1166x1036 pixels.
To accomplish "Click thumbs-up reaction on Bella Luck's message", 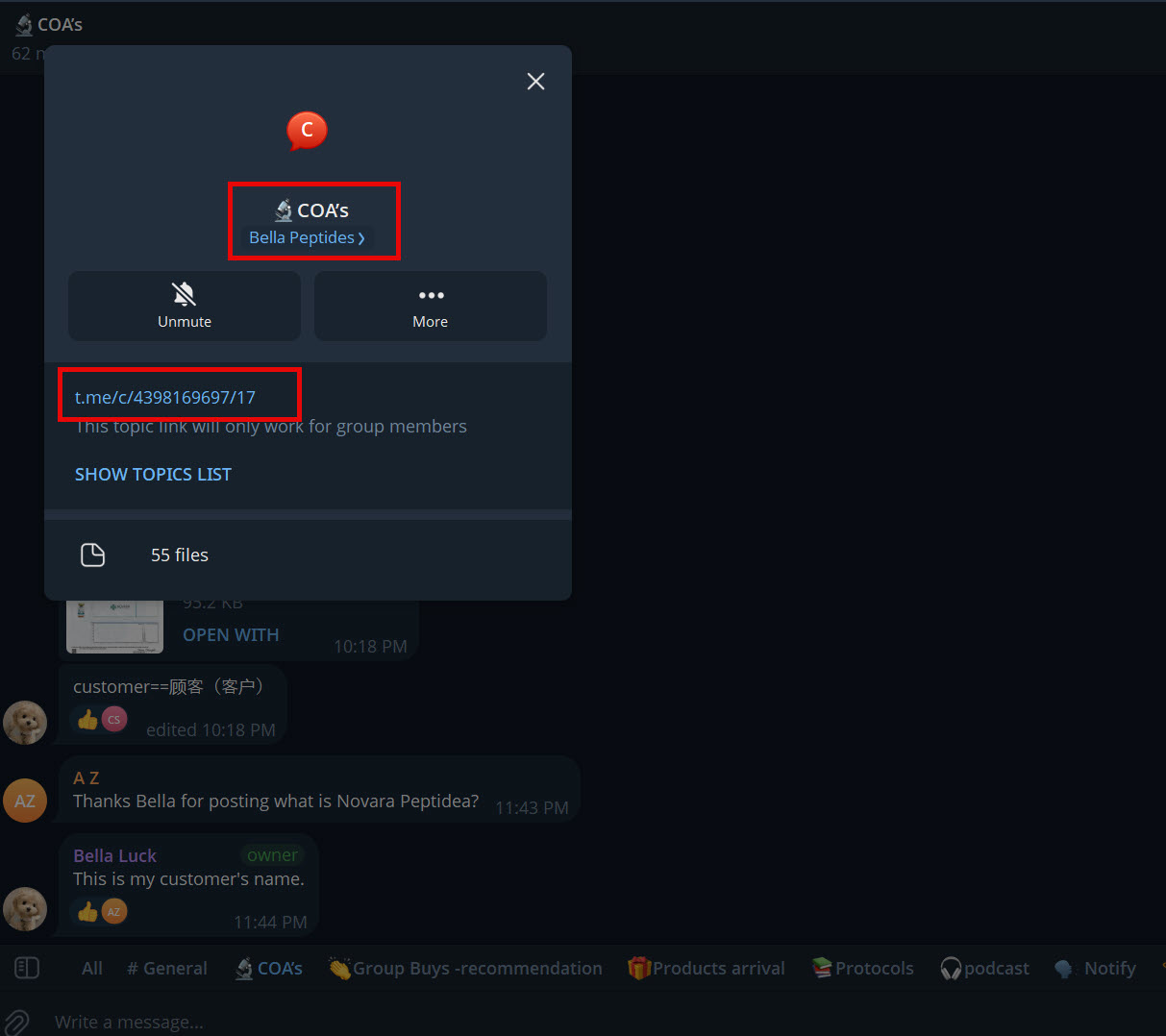I will pyautogui.click(x=87, y=911).
